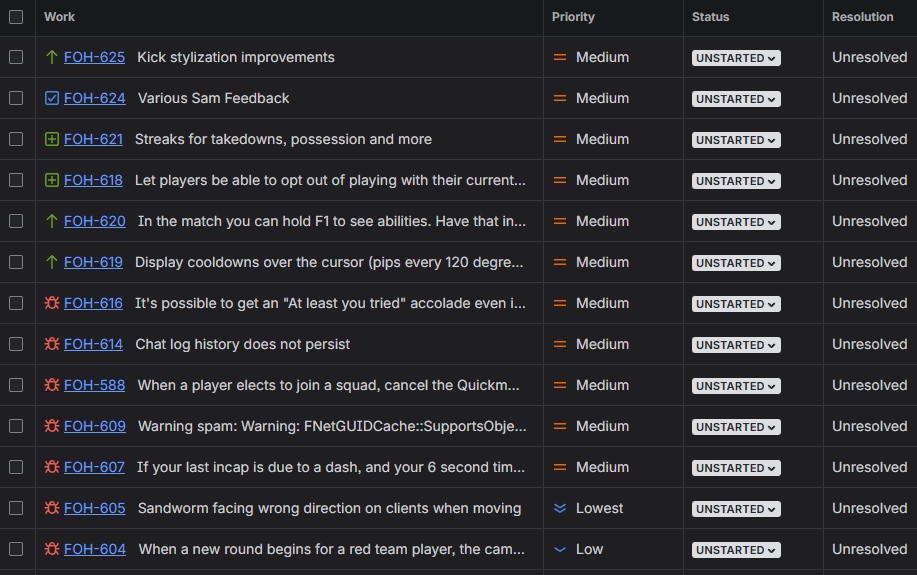Click the Medium priority icon for FOH-625
Screen dimensions: 917x575
click(560, 58)
